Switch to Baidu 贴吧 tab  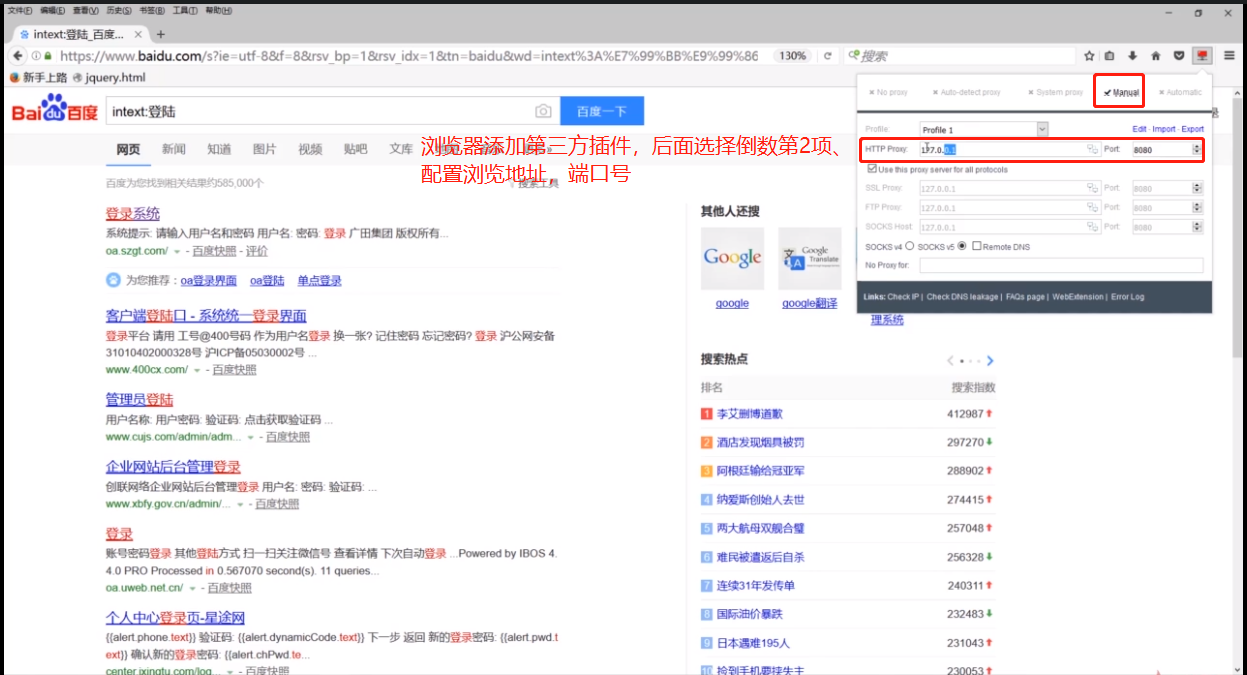[356, 149]
